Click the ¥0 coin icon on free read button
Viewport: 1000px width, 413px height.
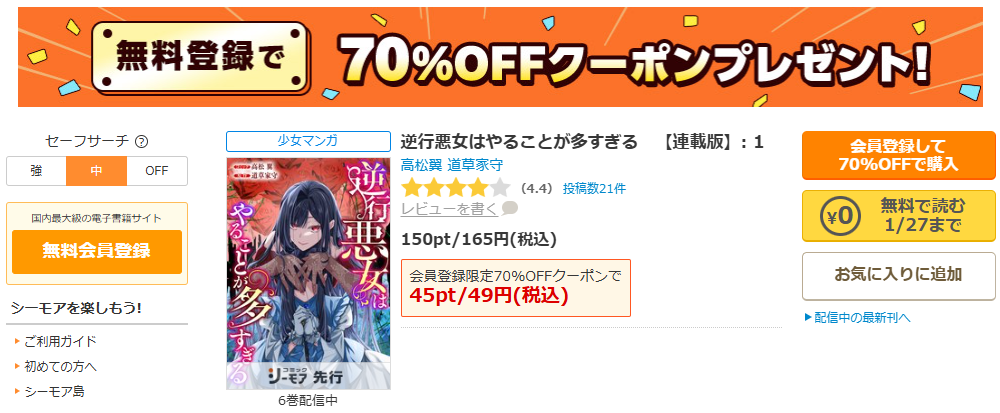[840, 216]
